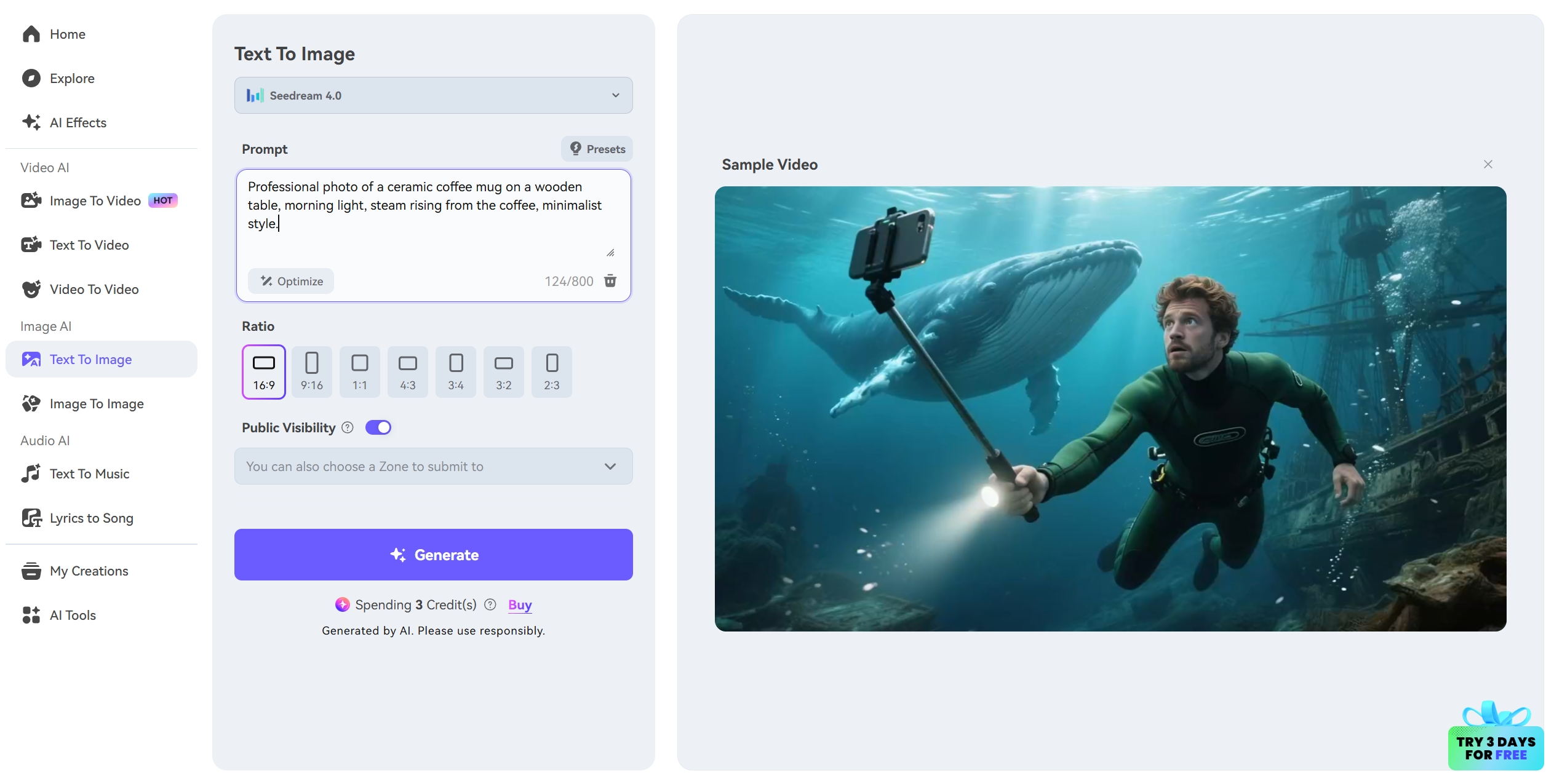Image resolution: width=1554 pixels, height=784 pixels.
Task: Open the AI Tools grid icon
Action: [31, 615]
